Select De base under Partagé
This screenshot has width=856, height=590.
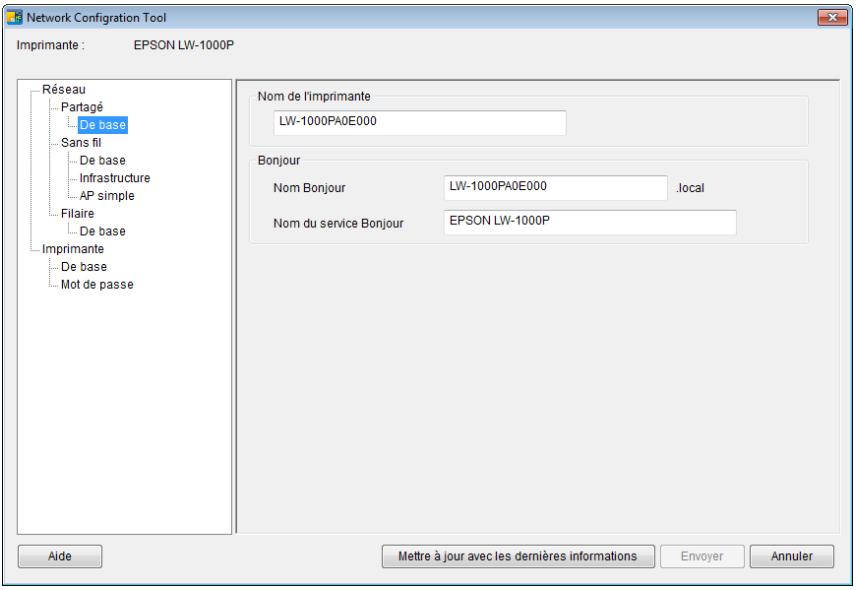tap(103, 125)
